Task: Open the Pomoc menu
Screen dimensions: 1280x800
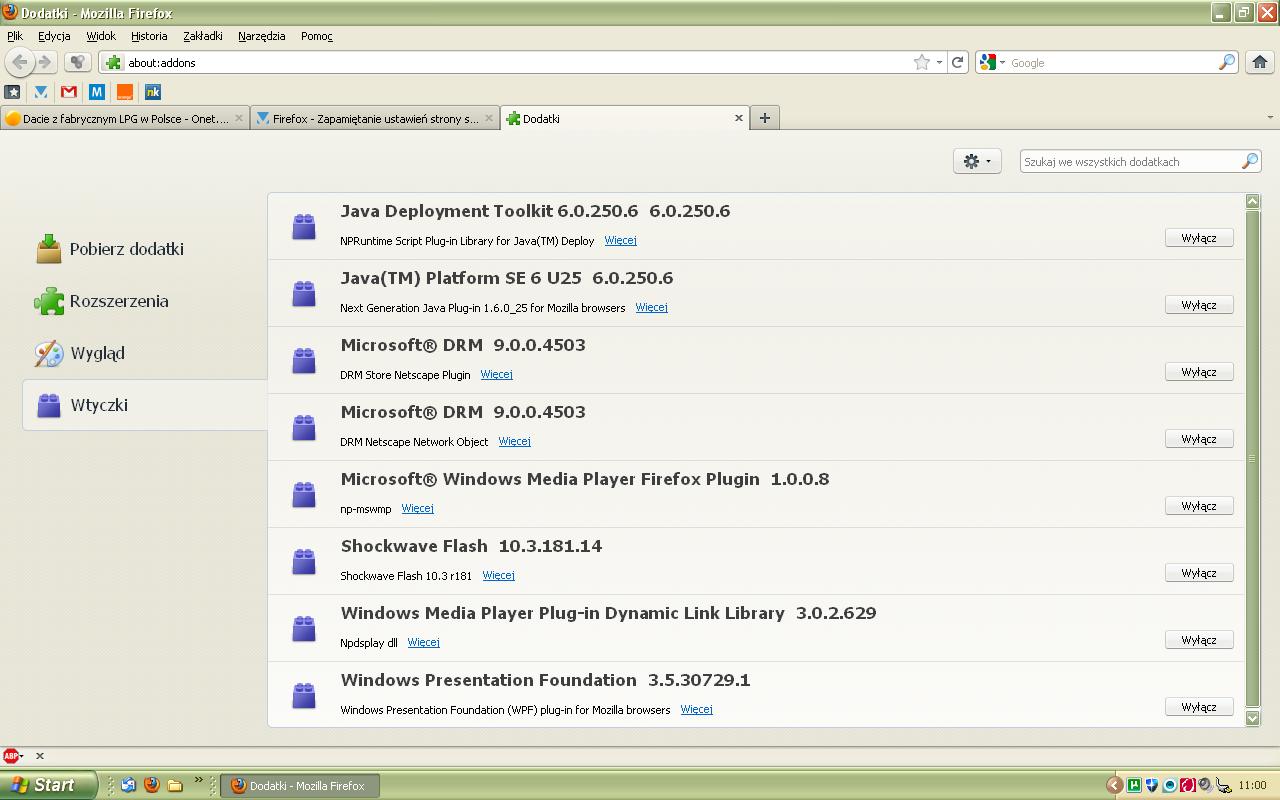Action: (317, 36)
